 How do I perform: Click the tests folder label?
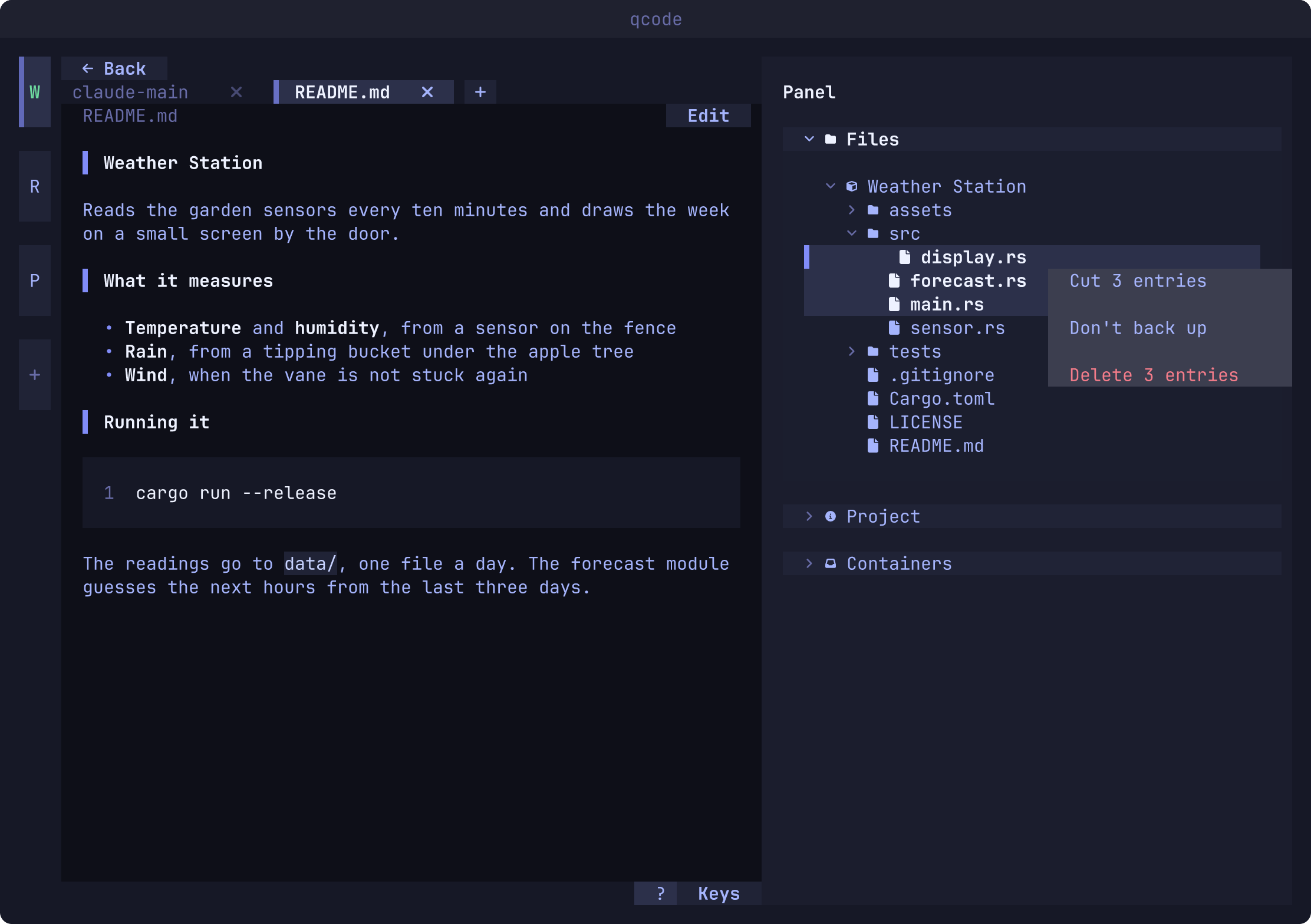pyautogui.click(x=915, y=351)
